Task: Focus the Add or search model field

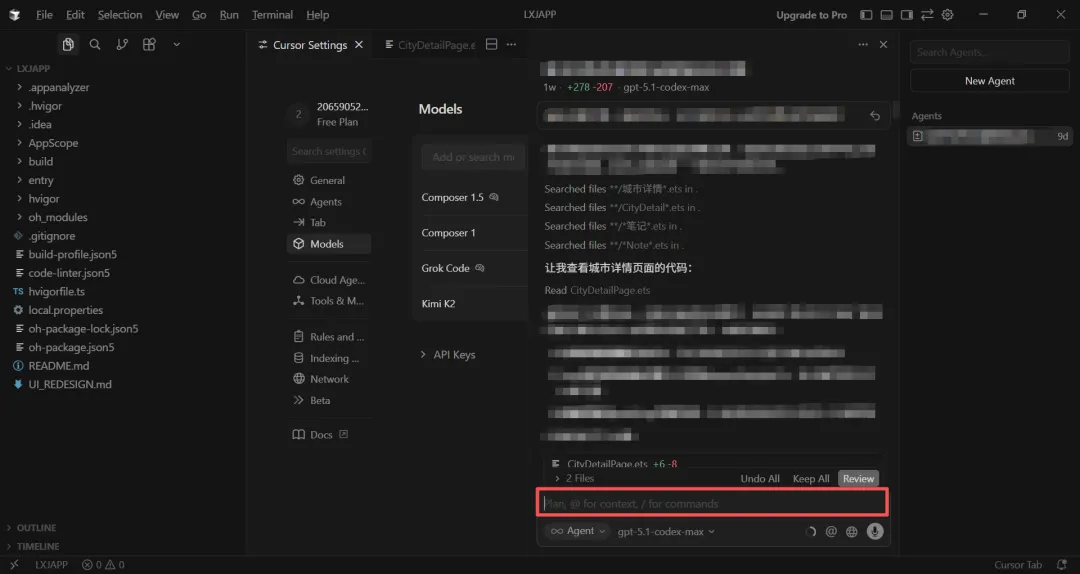Action: 473,156
